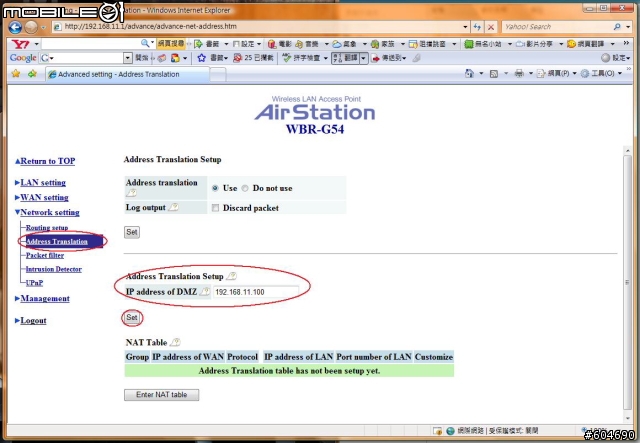
Task: Click the Google toolbar popup blocker icon
Action: click(x=238, y=58)
